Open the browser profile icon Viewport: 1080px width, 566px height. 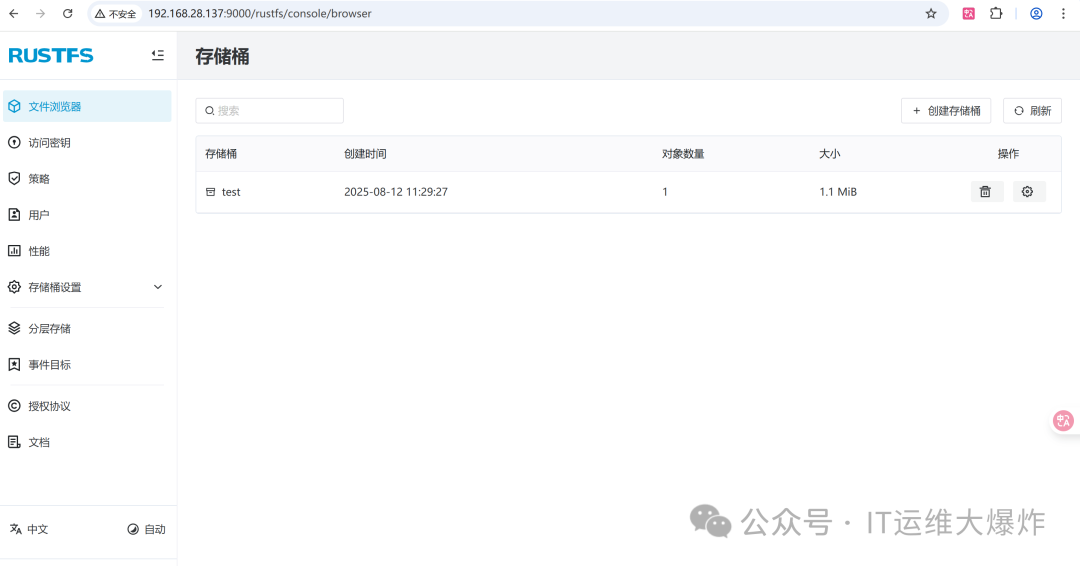coord(1036,14)
